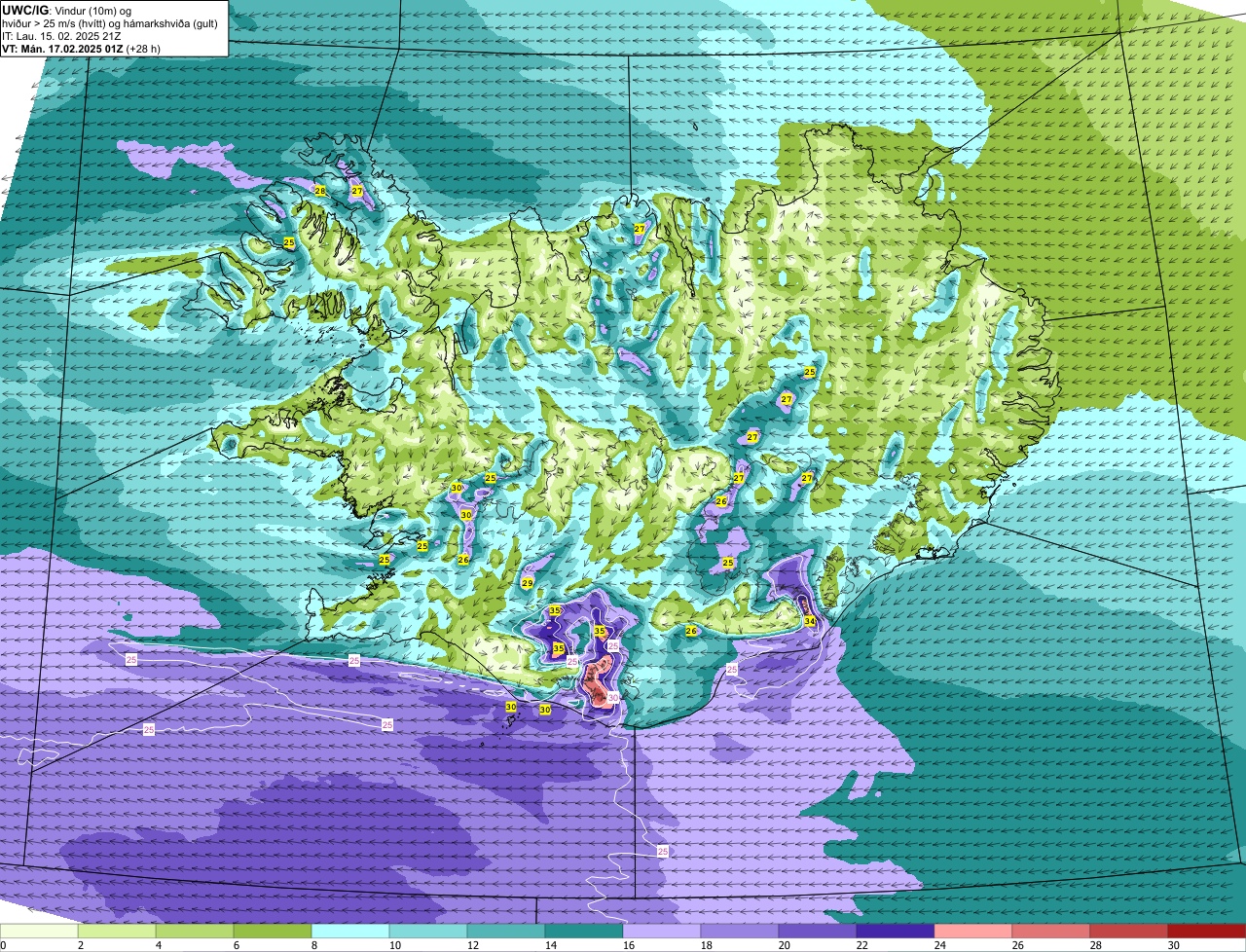The height and width of the screenshot is (952, 1246).
Task: Click the 'hviður > 25 m/s' description line
Action: 110,23
